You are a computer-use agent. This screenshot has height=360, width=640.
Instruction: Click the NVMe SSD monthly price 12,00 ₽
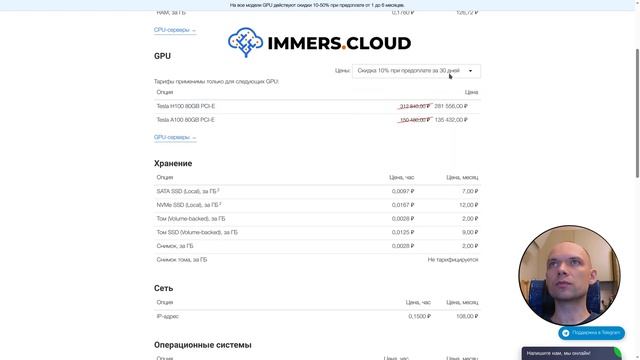469,205
